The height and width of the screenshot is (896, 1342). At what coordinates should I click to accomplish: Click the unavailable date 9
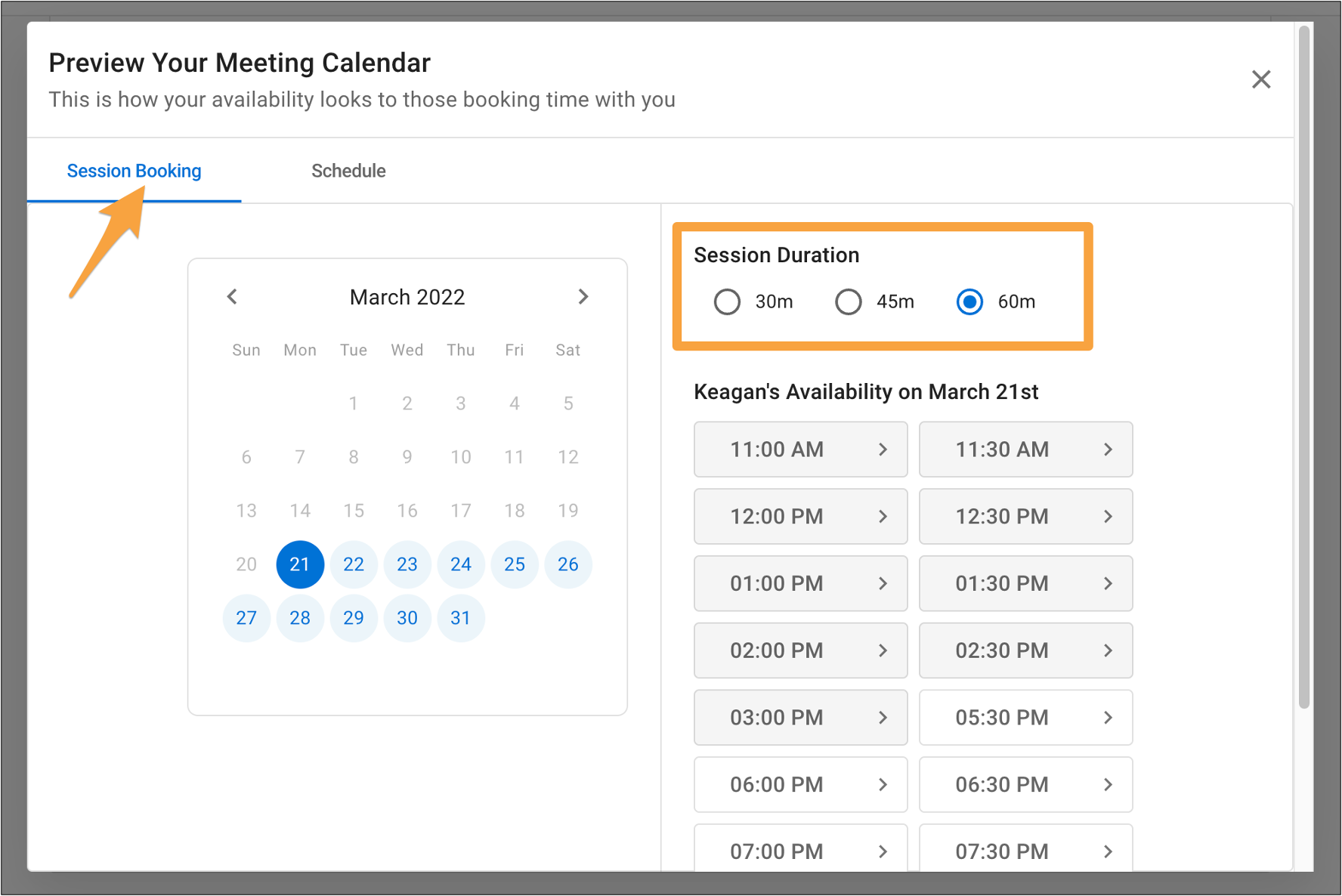[407, 457]
